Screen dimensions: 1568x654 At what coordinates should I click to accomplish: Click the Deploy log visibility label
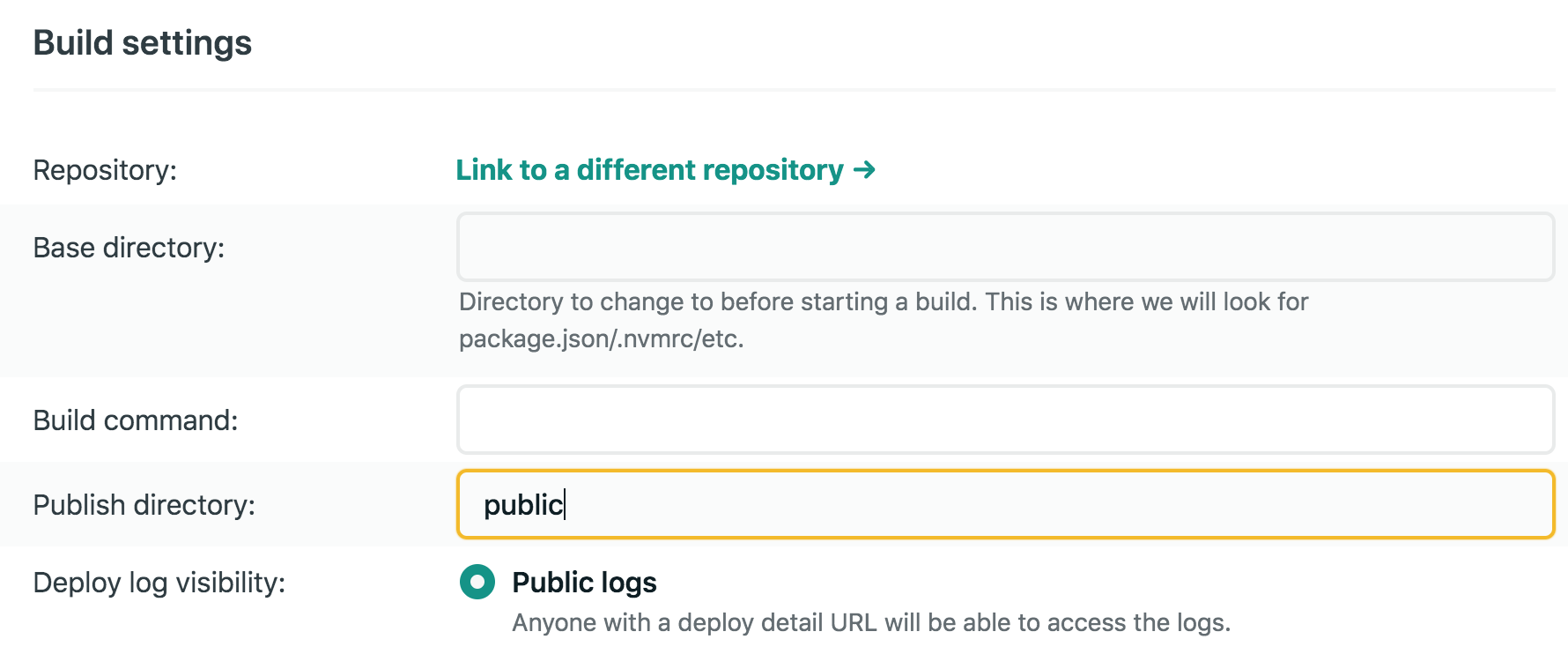click(x=157, y=583)
